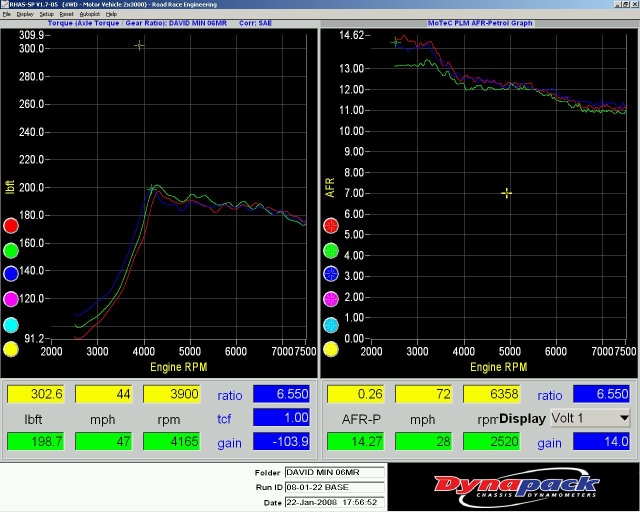Click the Dynapack chassis dynamometers logo
This screenshot has width=640, height=512.
512,486
